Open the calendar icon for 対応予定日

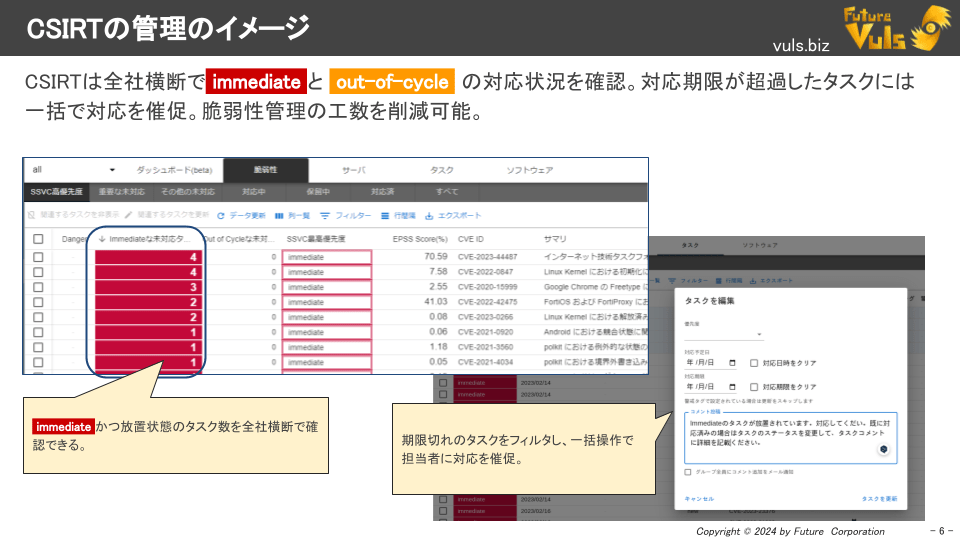733,362
